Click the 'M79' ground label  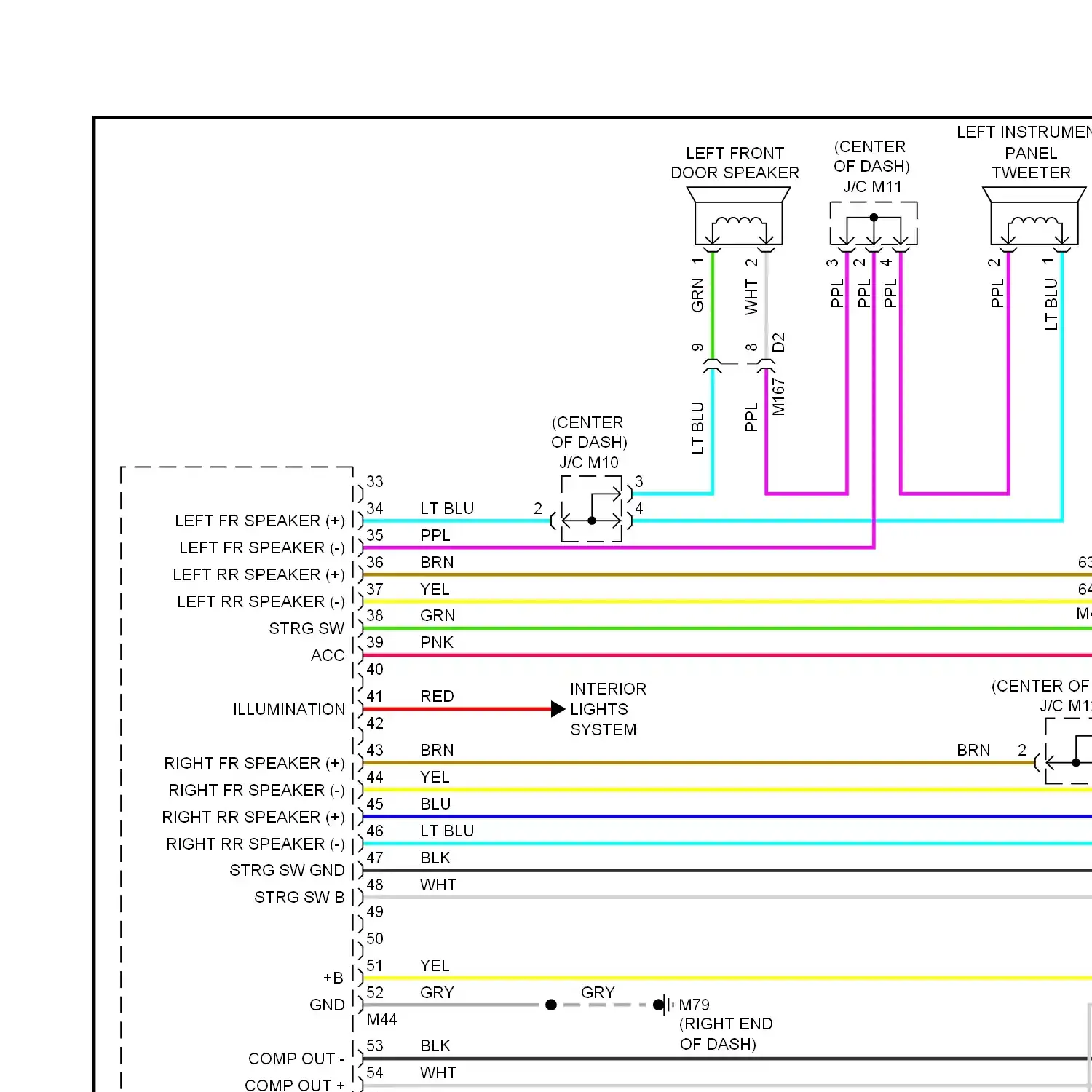(x=694, y=1005)
